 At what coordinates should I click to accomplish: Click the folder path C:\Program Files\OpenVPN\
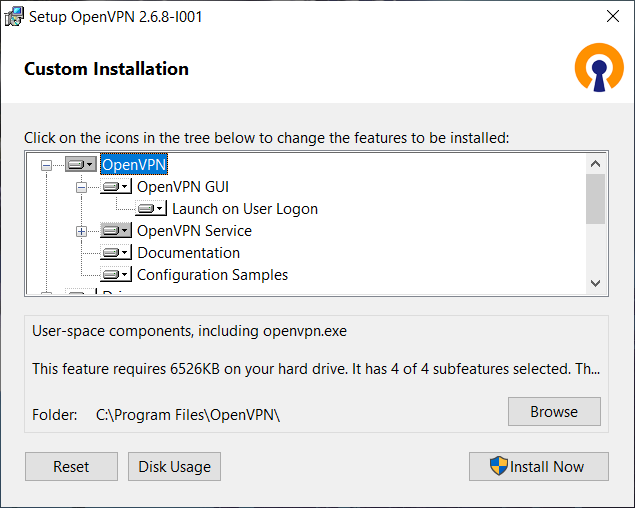click(188, 415)
